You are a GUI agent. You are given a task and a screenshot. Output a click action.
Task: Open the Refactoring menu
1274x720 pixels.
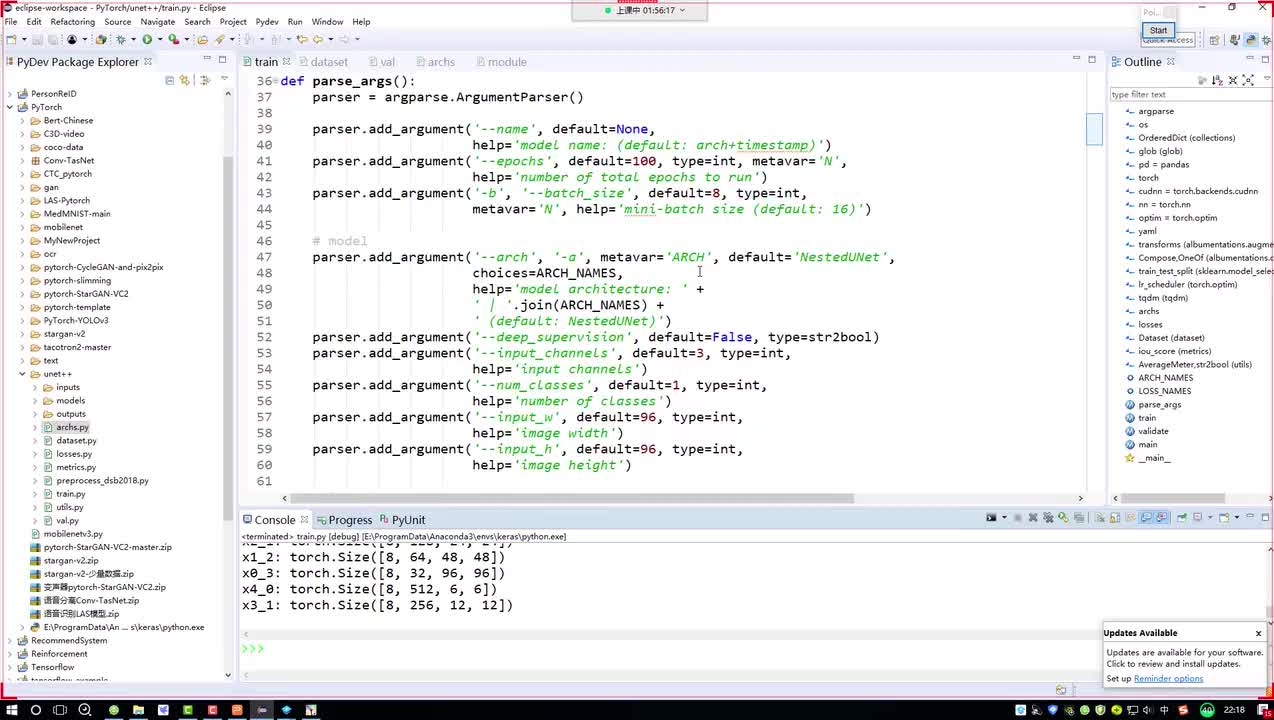point(72,21)
